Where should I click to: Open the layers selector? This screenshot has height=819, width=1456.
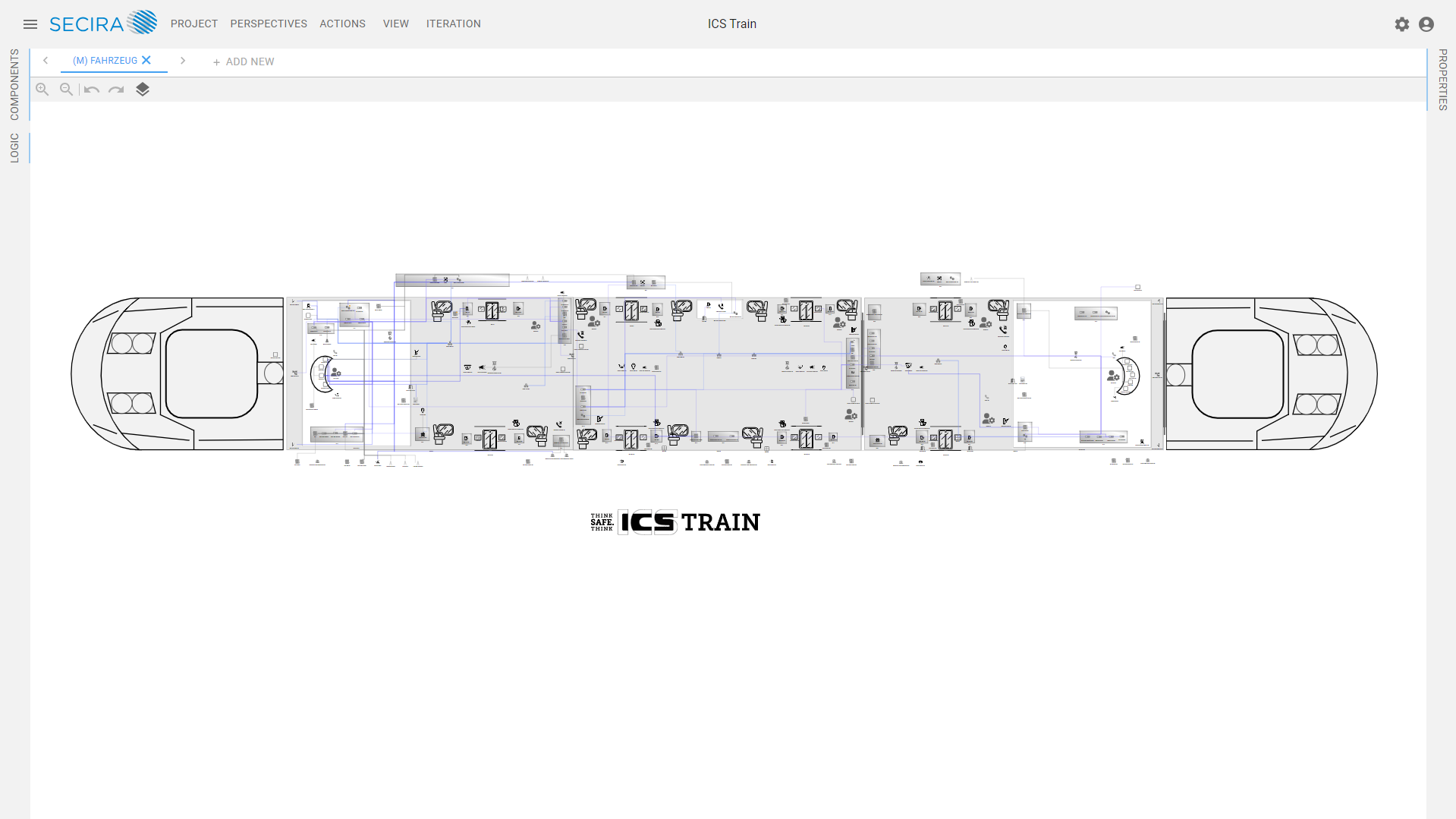(143, 90)
